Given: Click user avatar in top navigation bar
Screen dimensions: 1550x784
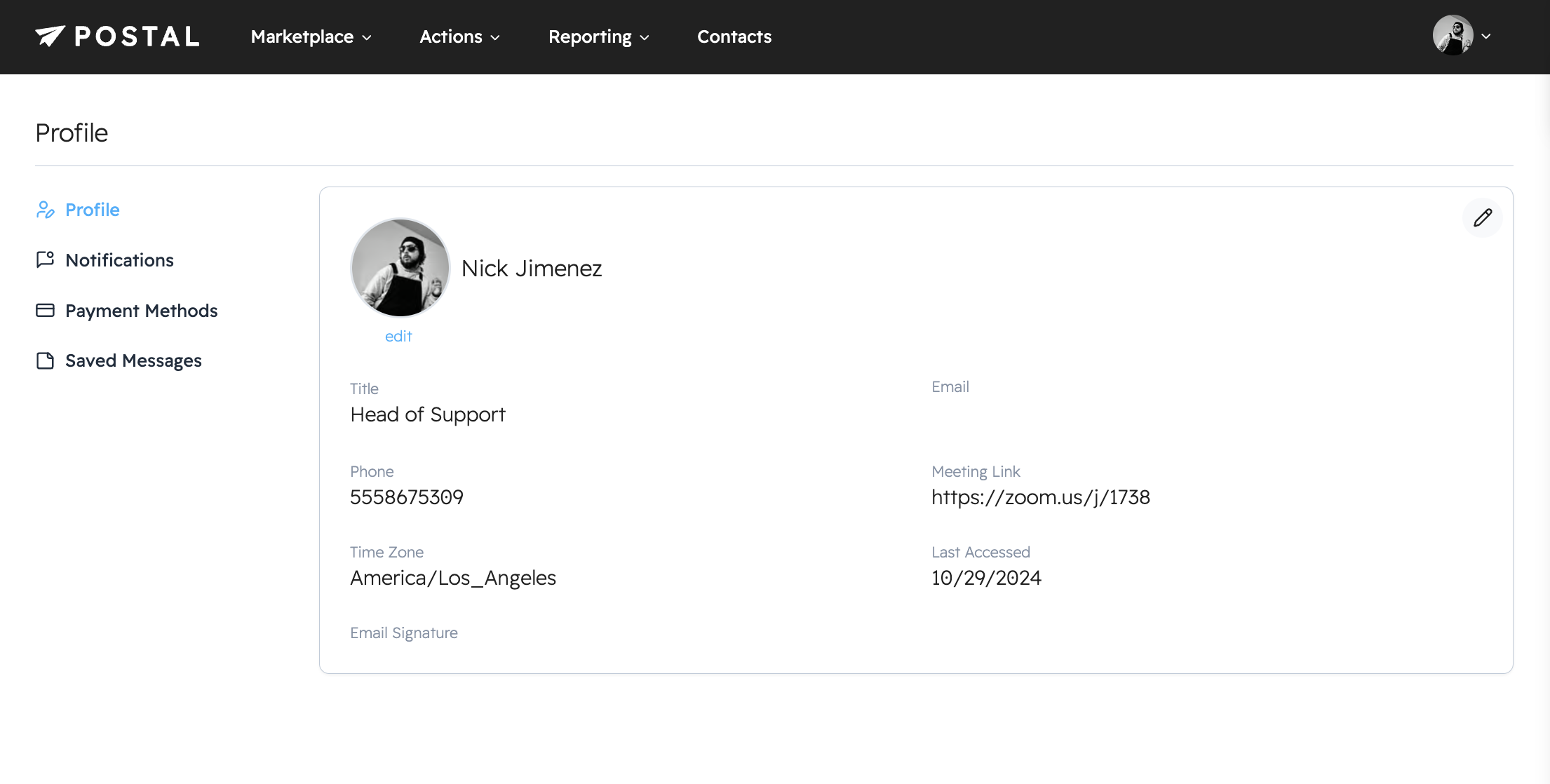Looking at the screenshot, I should click(1453, 36).
